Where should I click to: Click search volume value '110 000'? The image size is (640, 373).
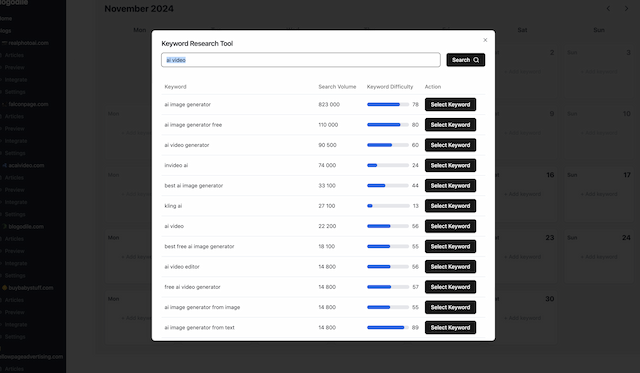pos(328,125)
